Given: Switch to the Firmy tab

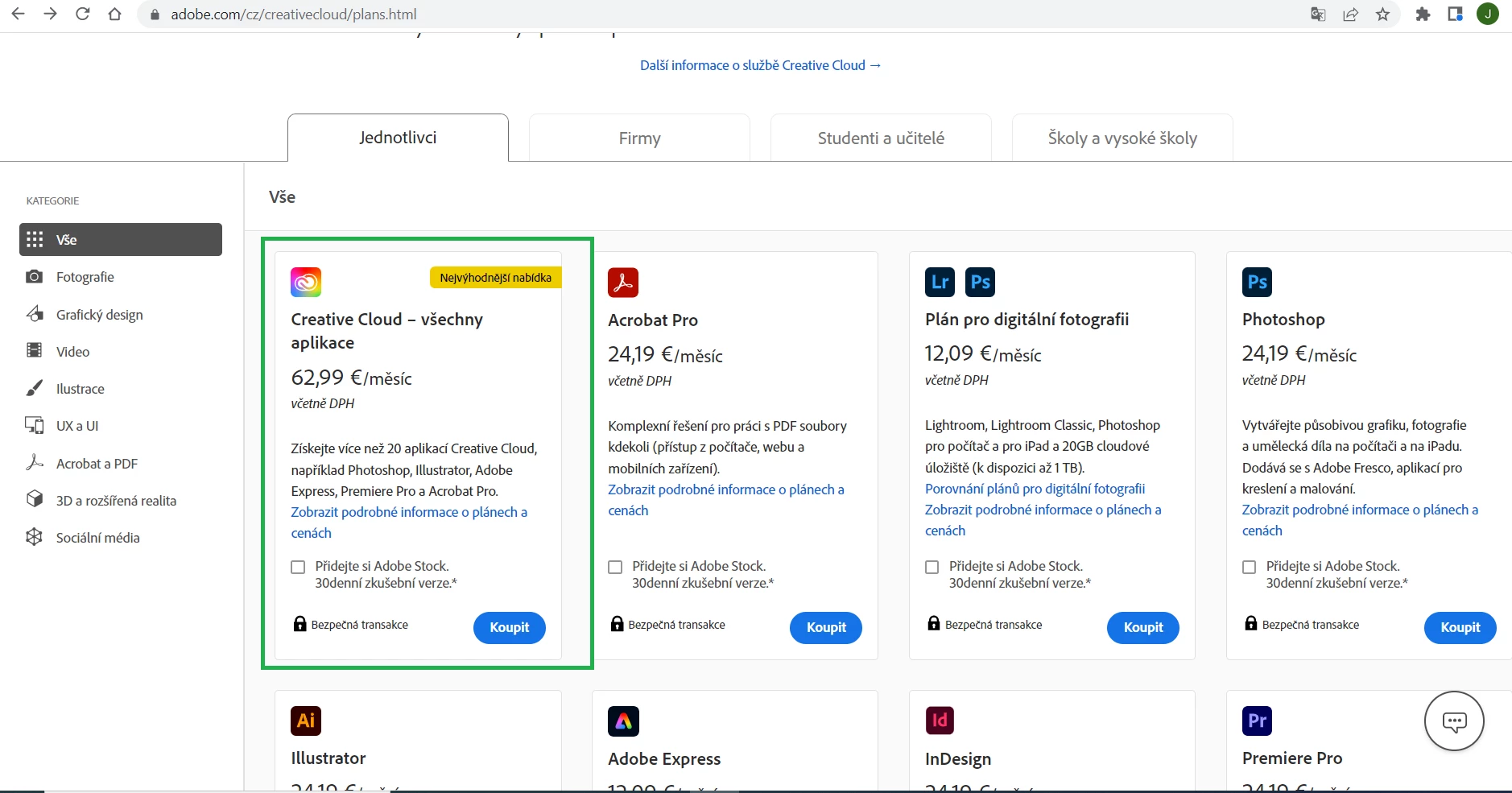Looking at the screenshot, I should click(639, 138).
